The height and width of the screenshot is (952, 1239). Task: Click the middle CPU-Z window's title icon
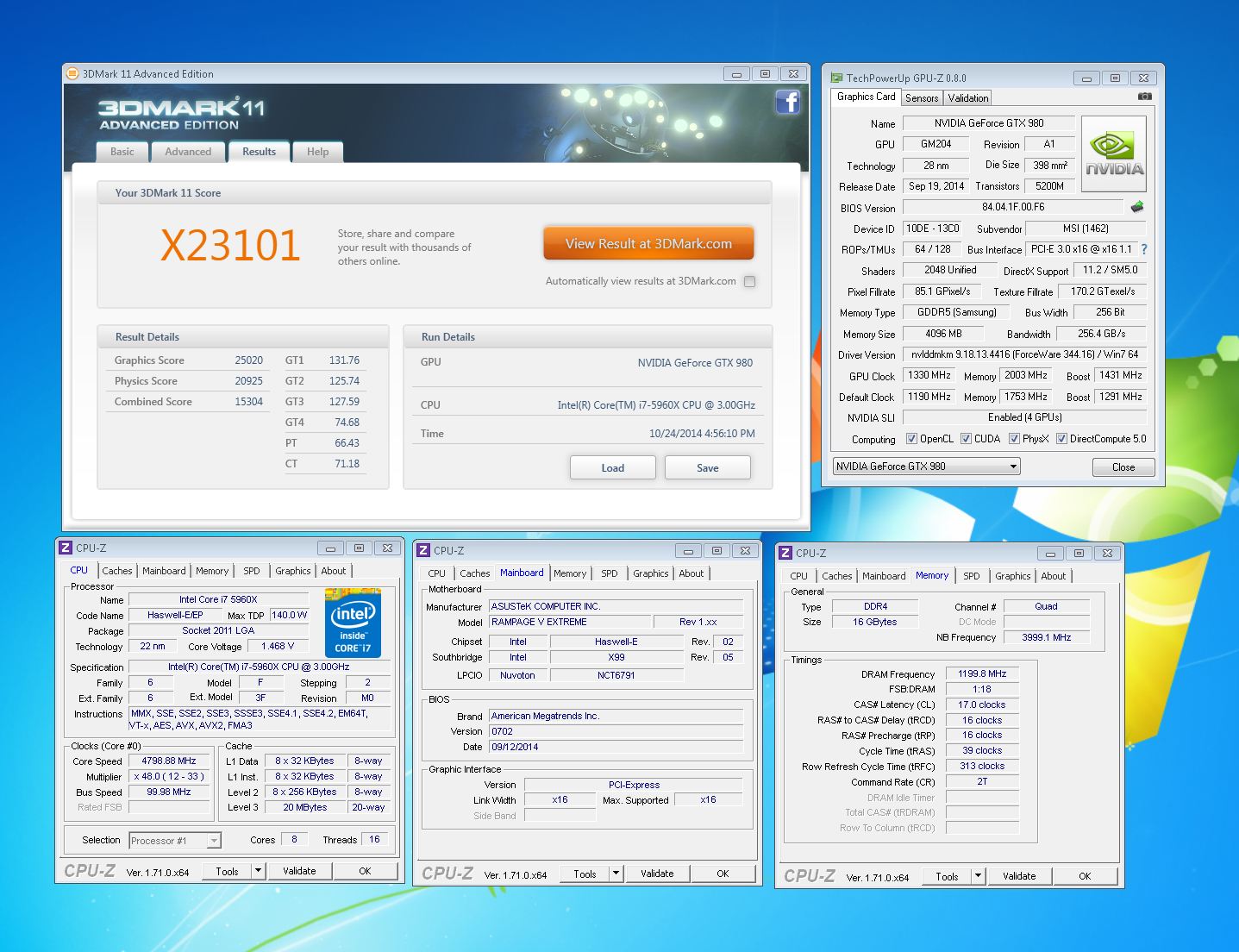click(423, 550)
